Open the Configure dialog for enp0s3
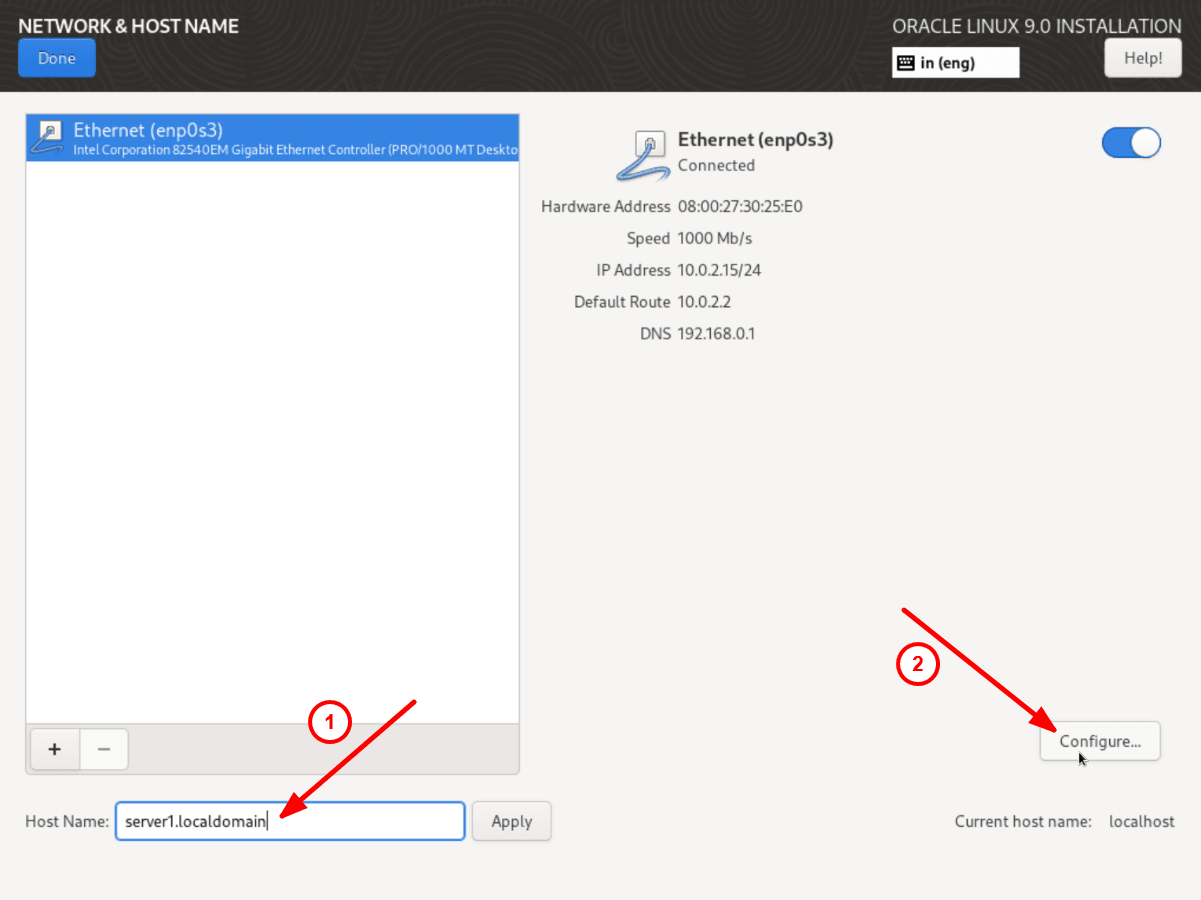1201x900 pixels. (x=1099, y=741)
